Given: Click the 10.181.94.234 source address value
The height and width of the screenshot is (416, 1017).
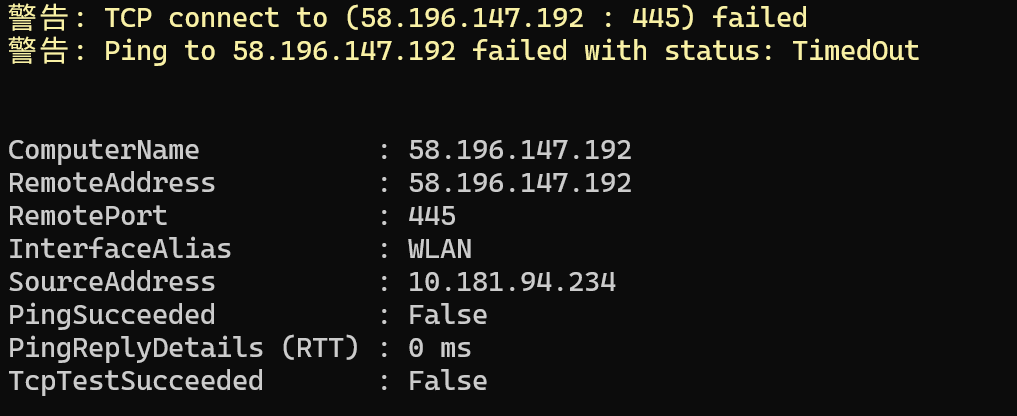Looking at the screenshot, I should 512,282.
